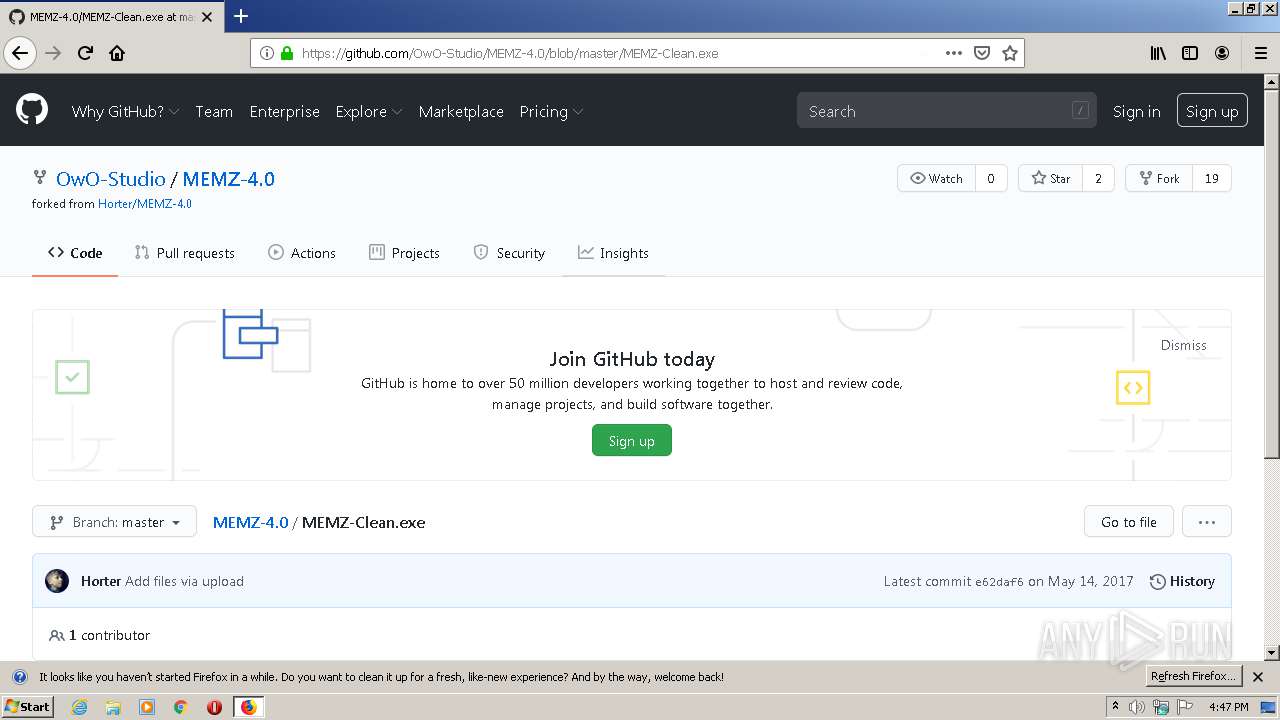Open the Team page
The height and width of the screenshot is (720, 1280).
tap(214, 111)
